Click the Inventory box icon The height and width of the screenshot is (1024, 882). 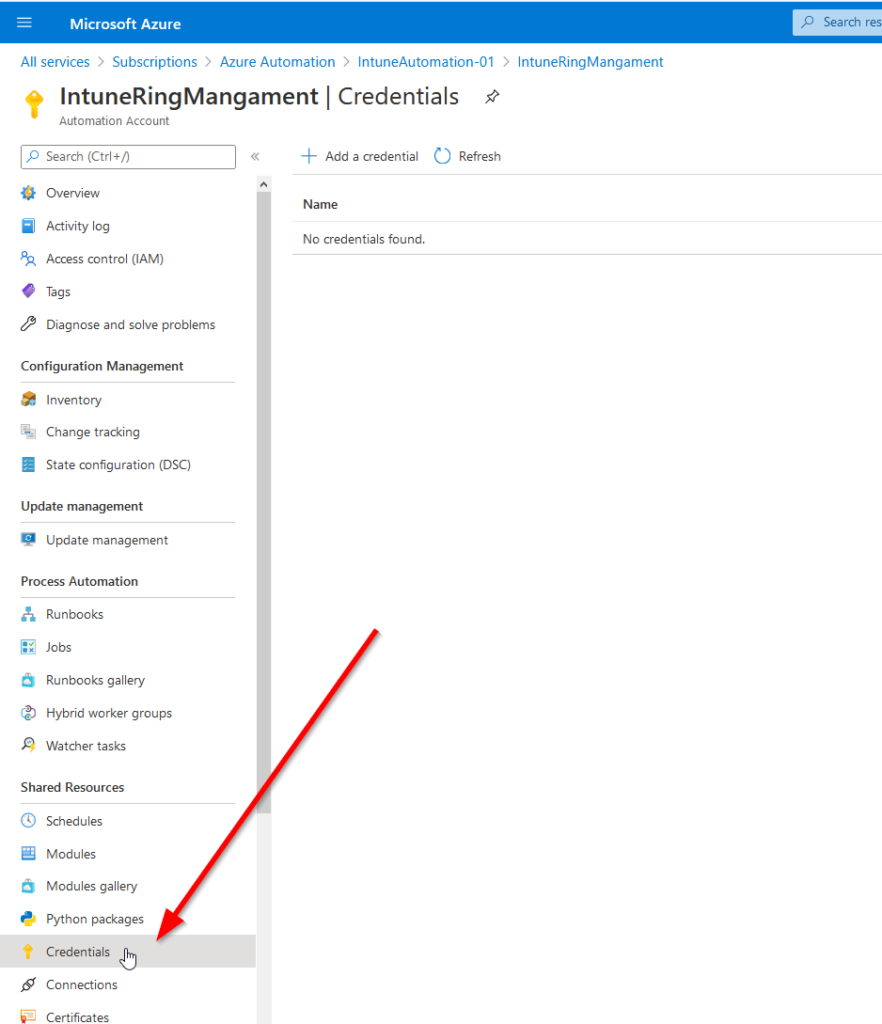(x=28, y=399)
